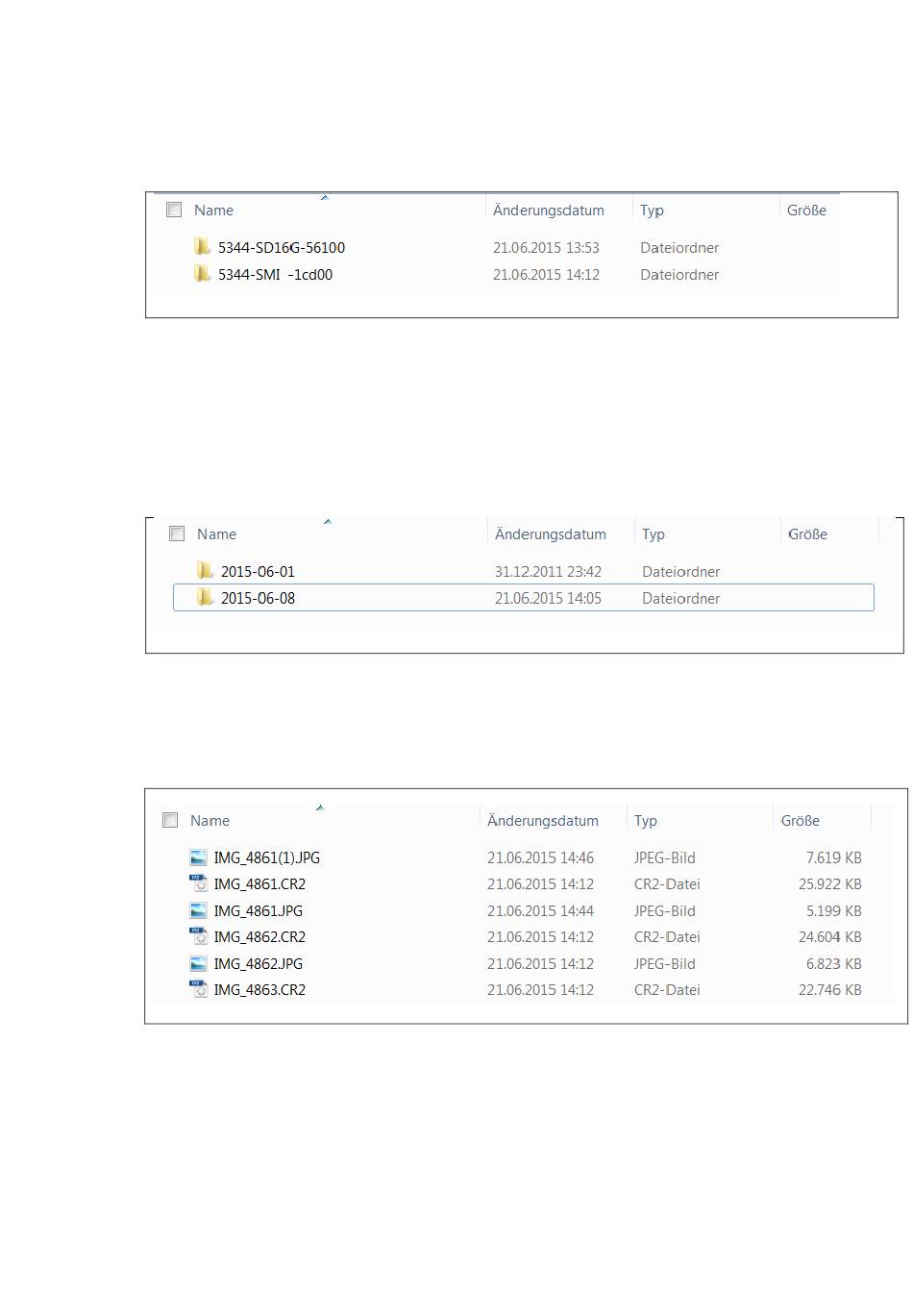
Task: Click the sort arrow above Name in the IMG files list
Action: tap(320, 807)
